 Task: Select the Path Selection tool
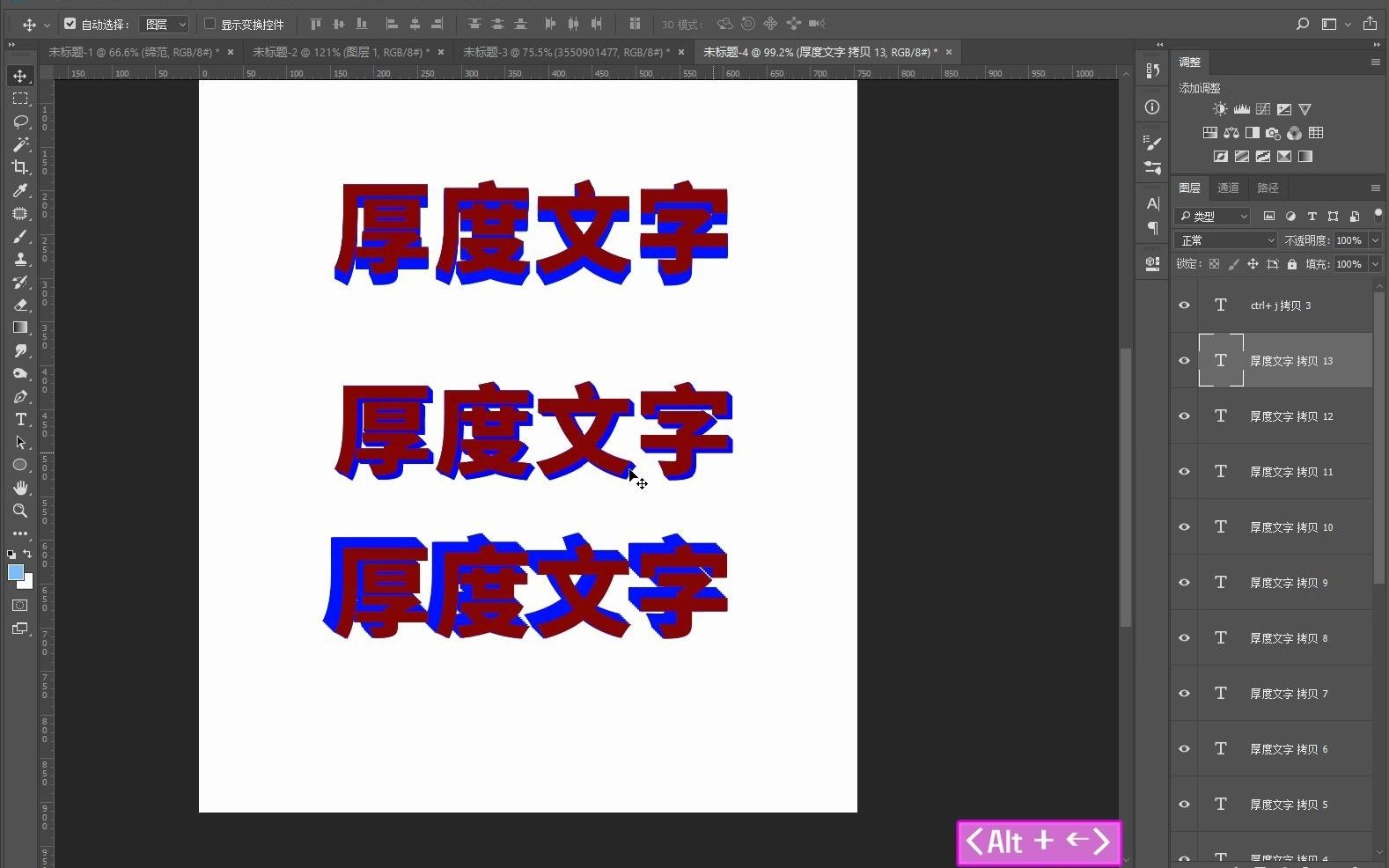[x=20, y=442]
